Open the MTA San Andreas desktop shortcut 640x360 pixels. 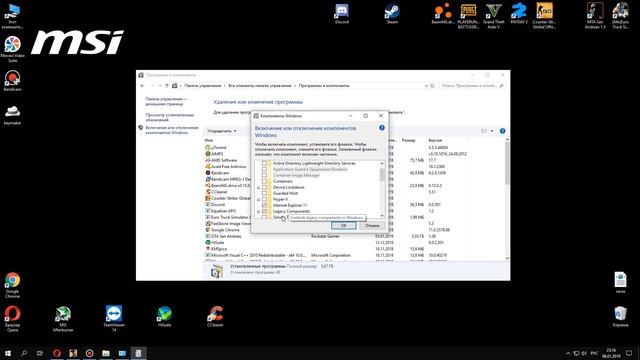[x=595, y=16]
